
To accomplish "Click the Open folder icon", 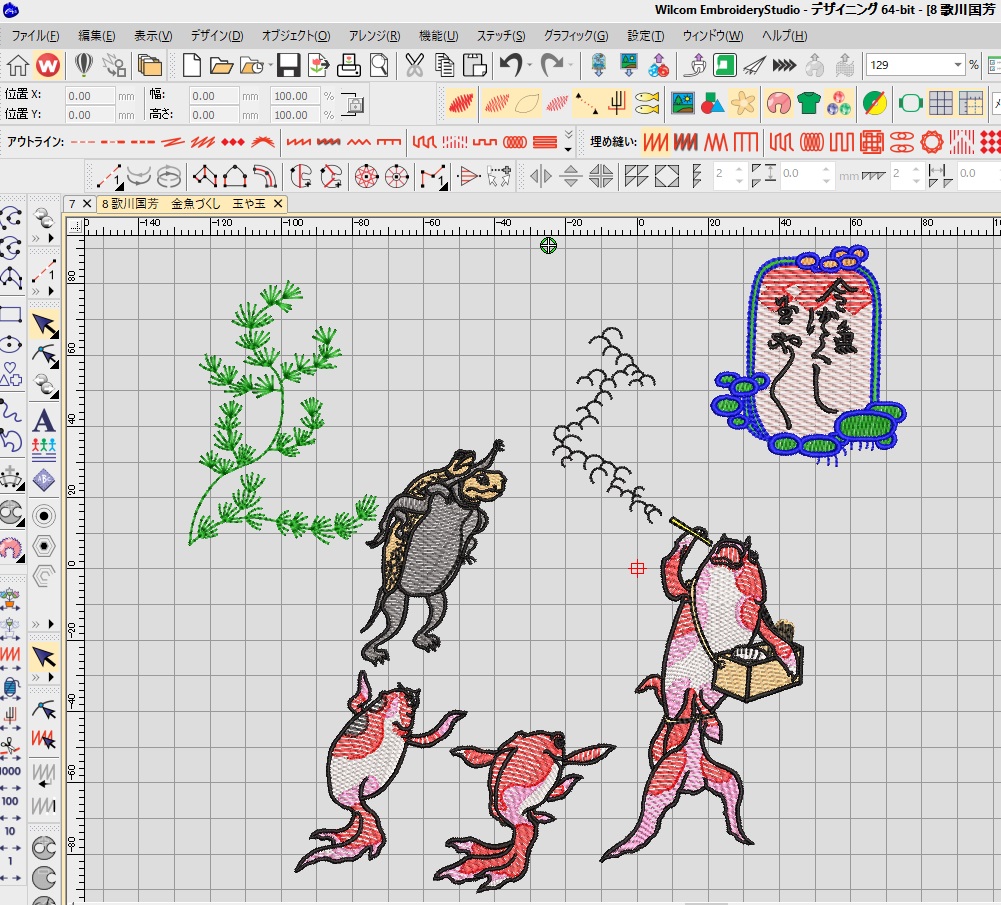I will 221,65.
